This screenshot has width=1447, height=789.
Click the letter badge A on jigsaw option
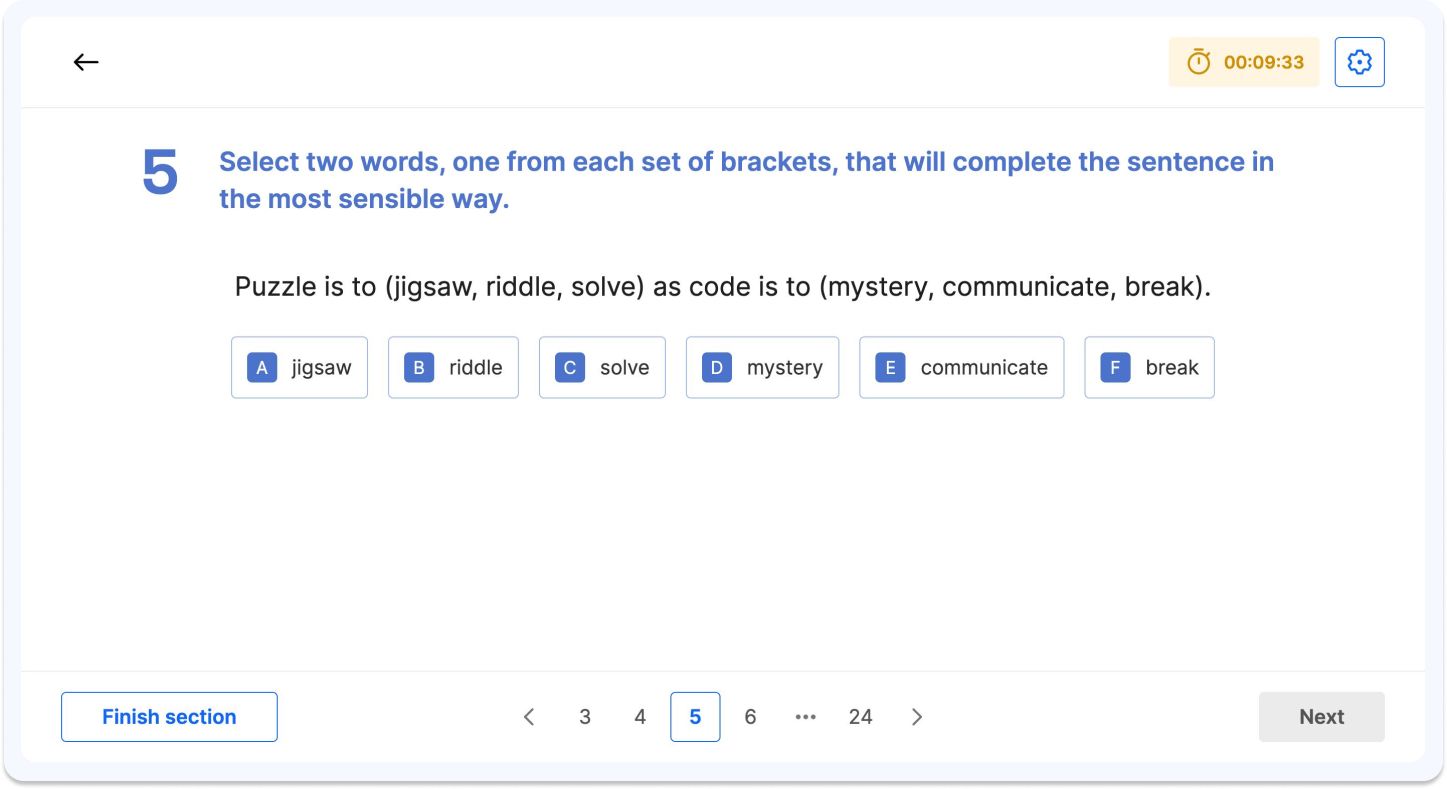pos(261,367)
